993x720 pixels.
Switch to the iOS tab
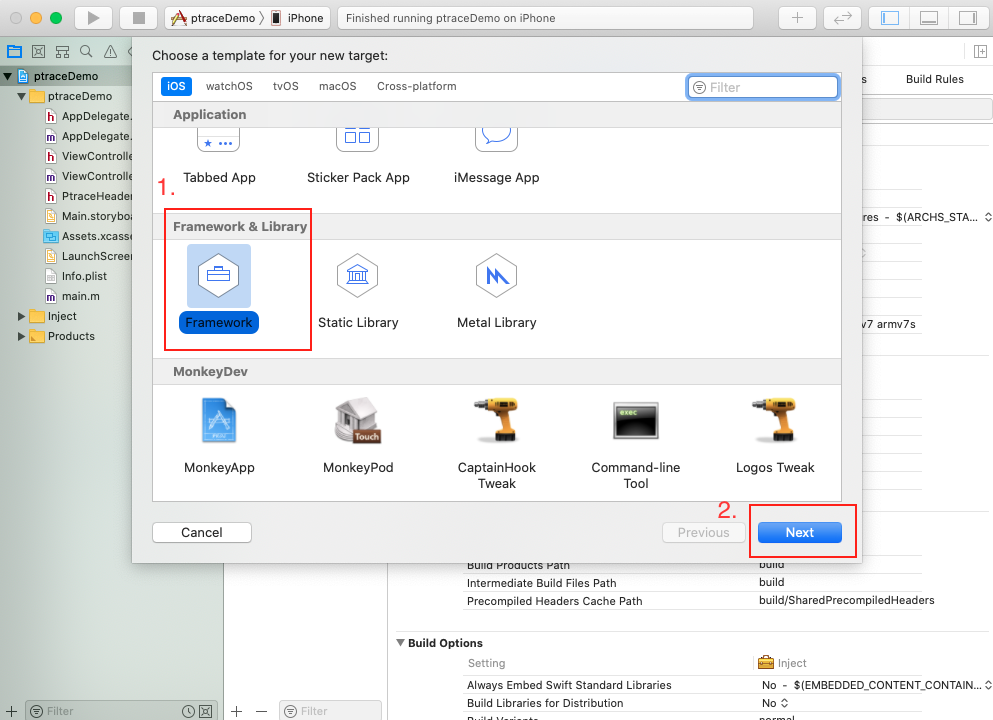pyautogui.click(x=176, y=86)
